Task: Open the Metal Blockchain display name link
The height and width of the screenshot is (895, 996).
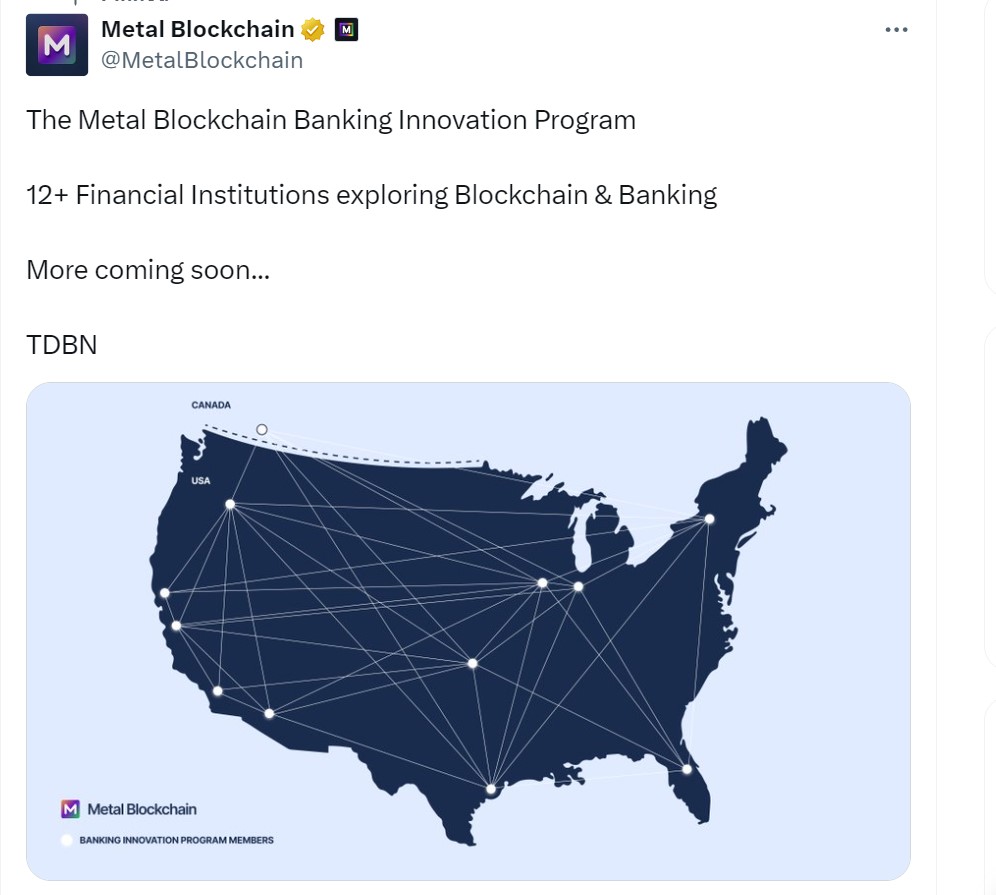Action: pyautogui.click(x=198, y=30)
